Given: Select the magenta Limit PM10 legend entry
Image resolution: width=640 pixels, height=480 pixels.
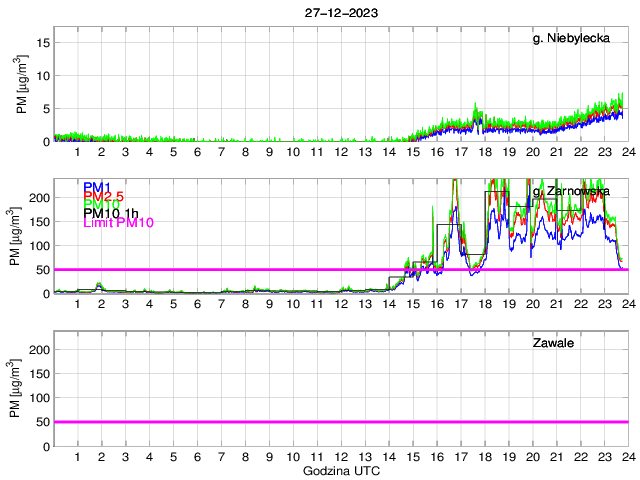Looking at the screenshot, I should coord(116,223).
